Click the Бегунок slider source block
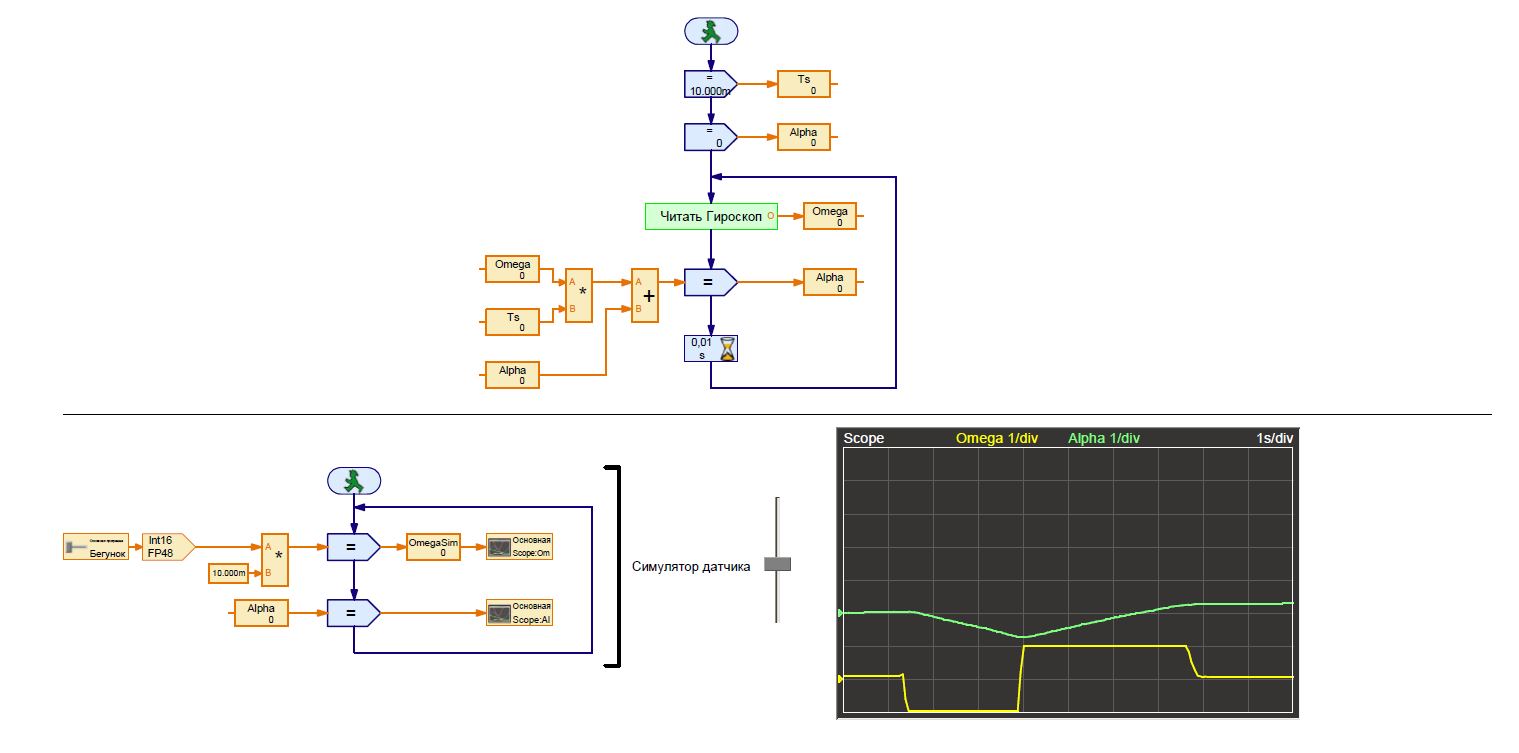1519x753 pixels. click(96, 546)
